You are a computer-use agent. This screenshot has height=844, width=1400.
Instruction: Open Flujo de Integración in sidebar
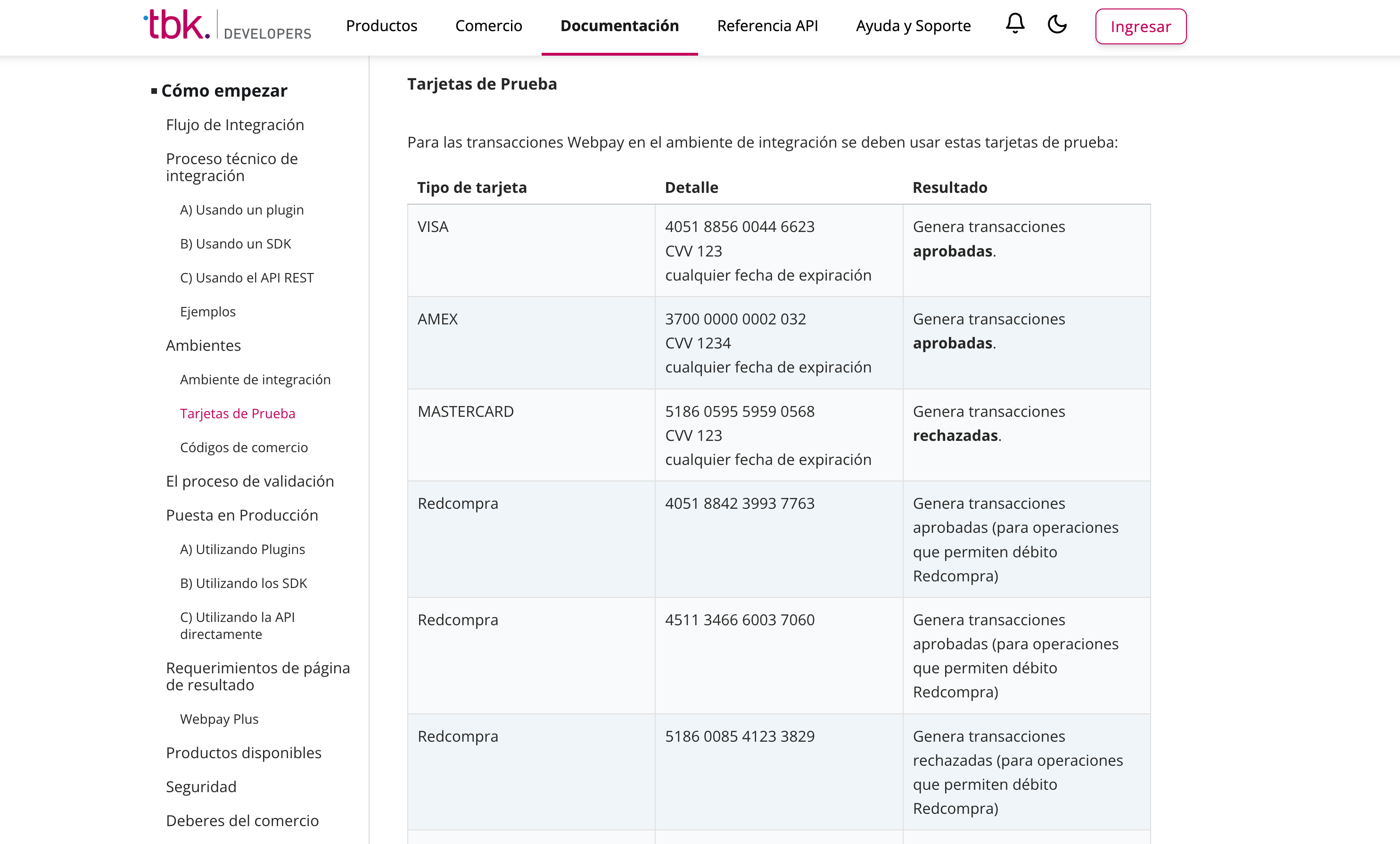(x=235, y=124)
